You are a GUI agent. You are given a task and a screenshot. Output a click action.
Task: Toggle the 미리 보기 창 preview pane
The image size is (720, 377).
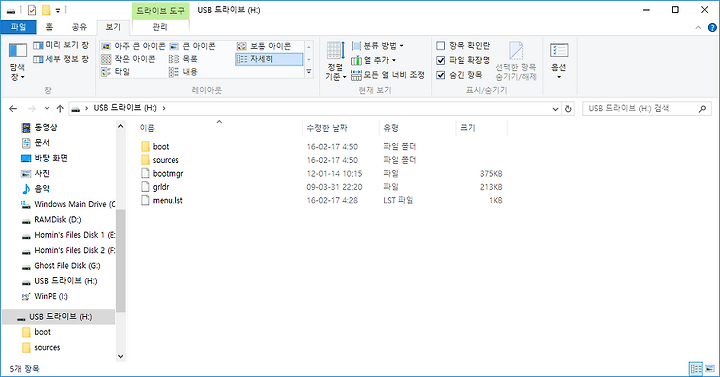tap(61, 45)
